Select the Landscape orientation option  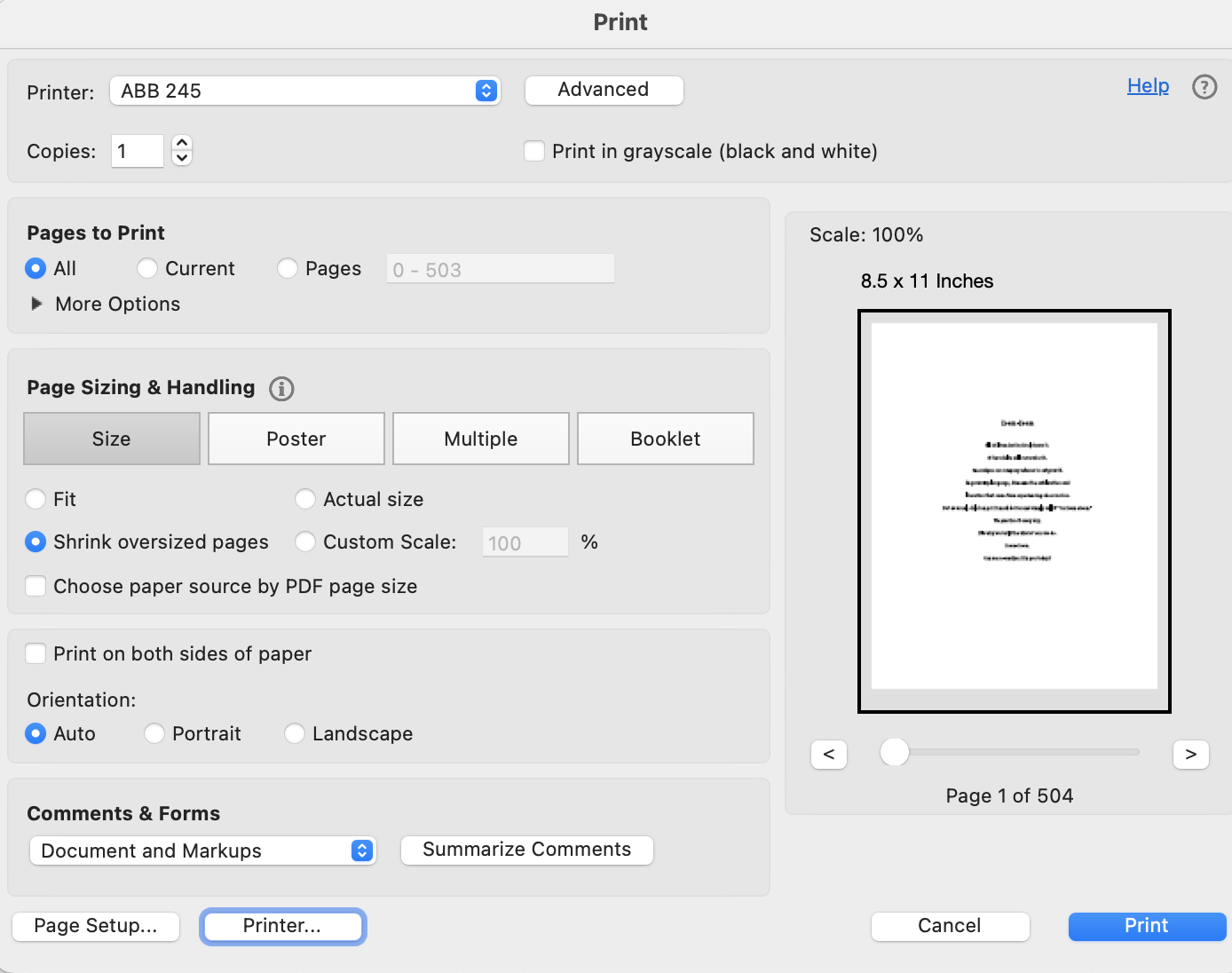tap(295, 734)
